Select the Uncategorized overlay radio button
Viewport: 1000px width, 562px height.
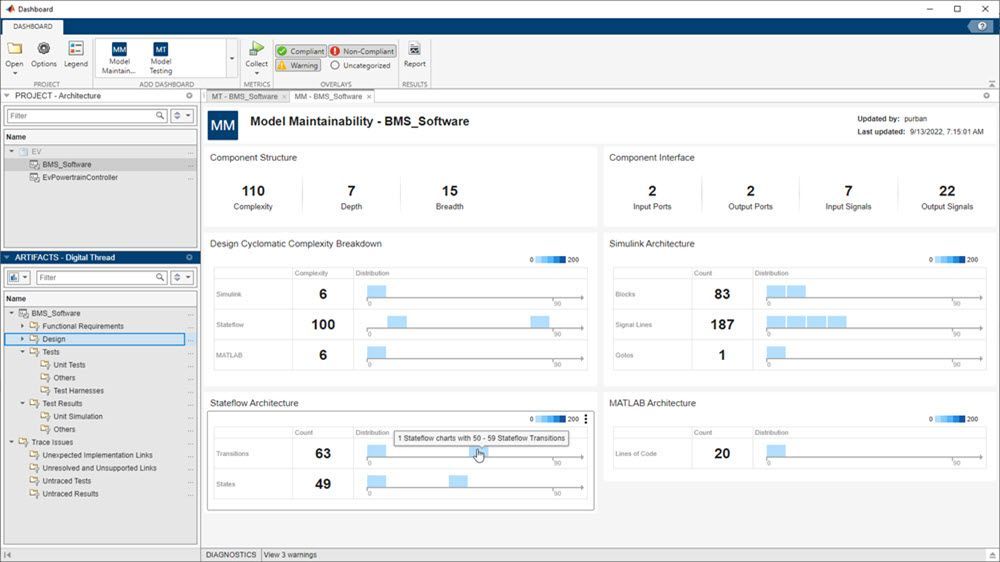coord(335,66)
